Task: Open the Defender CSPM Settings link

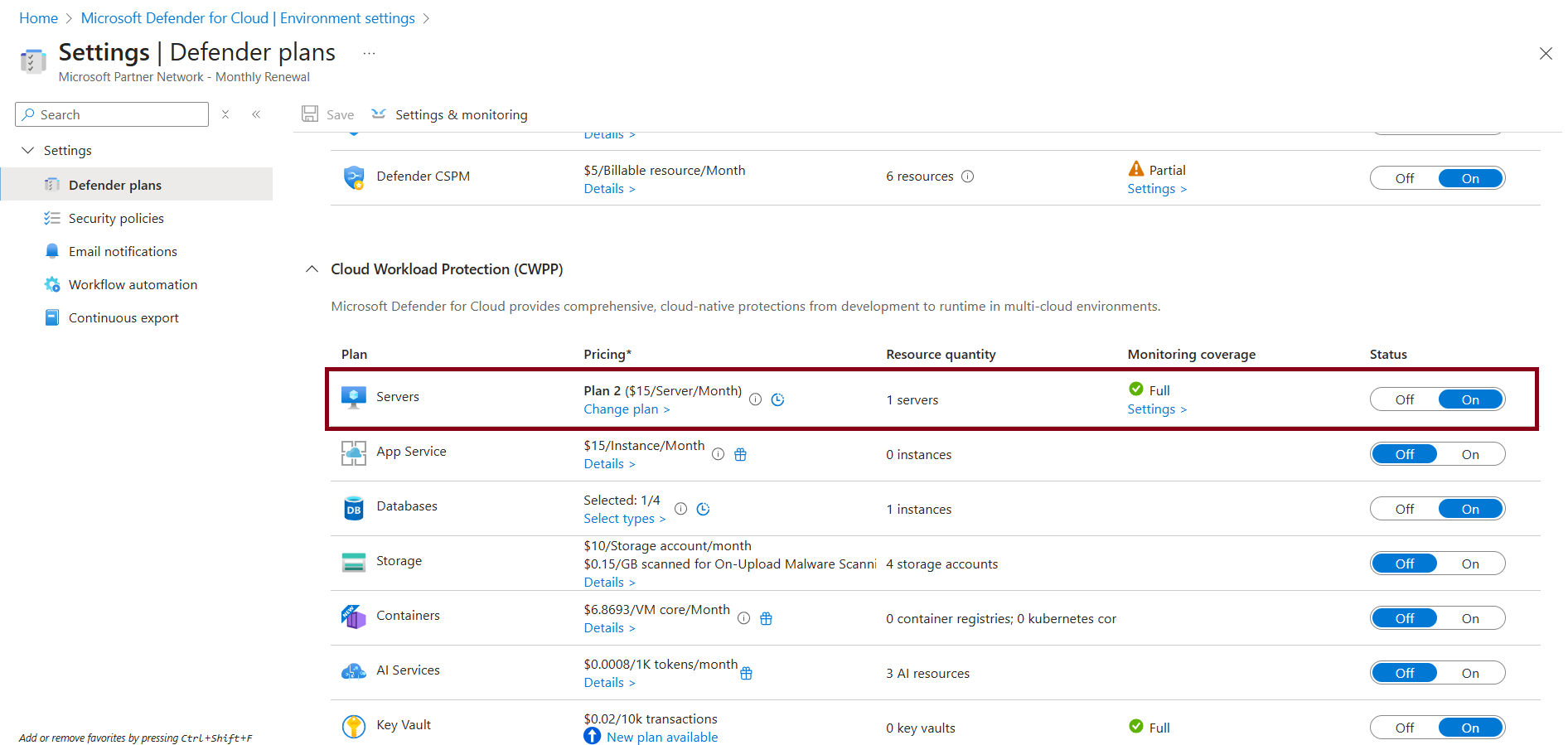Action: [1157, 189]
